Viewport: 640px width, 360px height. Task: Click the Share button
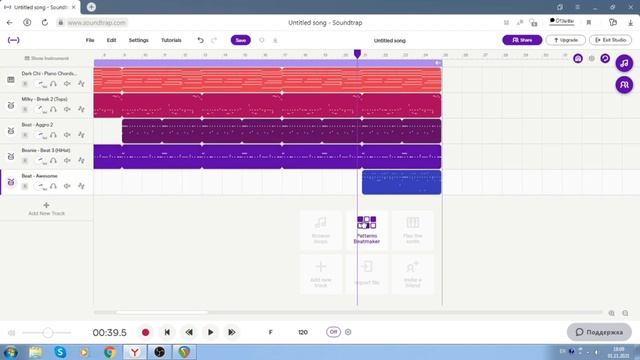click(x=522, y=40)
